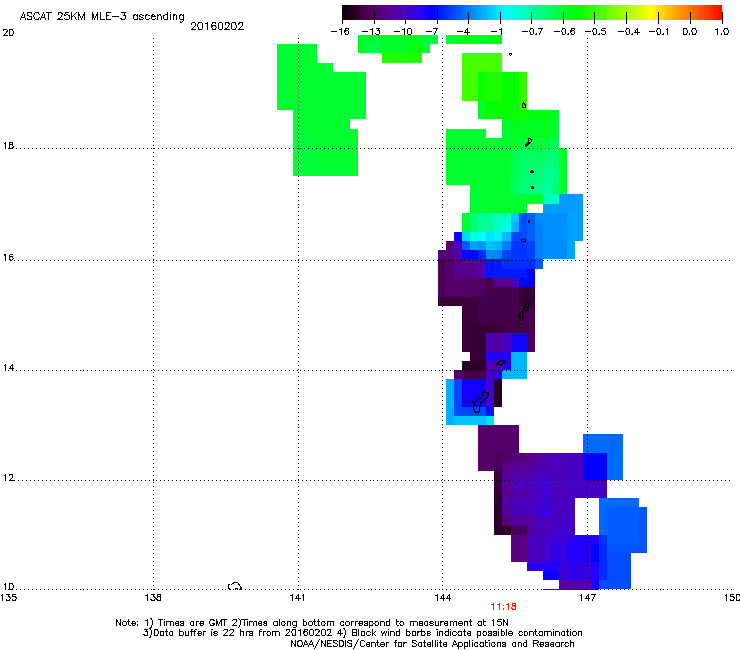Click the -0.4 color bar label
This screenshot has width=740, height=650.
[x=629, y=32]
